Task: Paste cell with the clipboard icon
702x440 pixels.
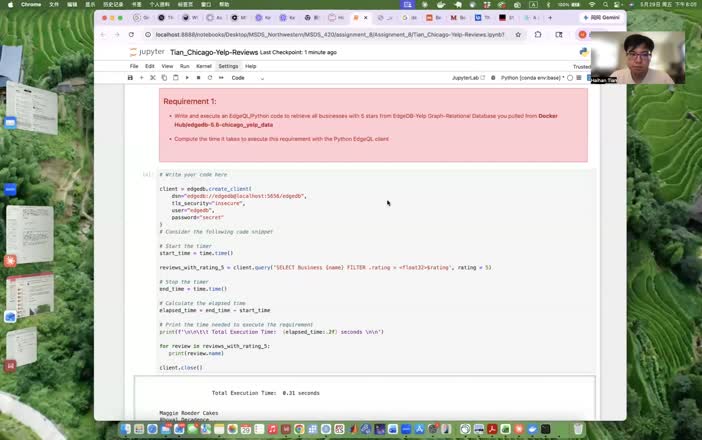Action: click(x=176, y=78)
